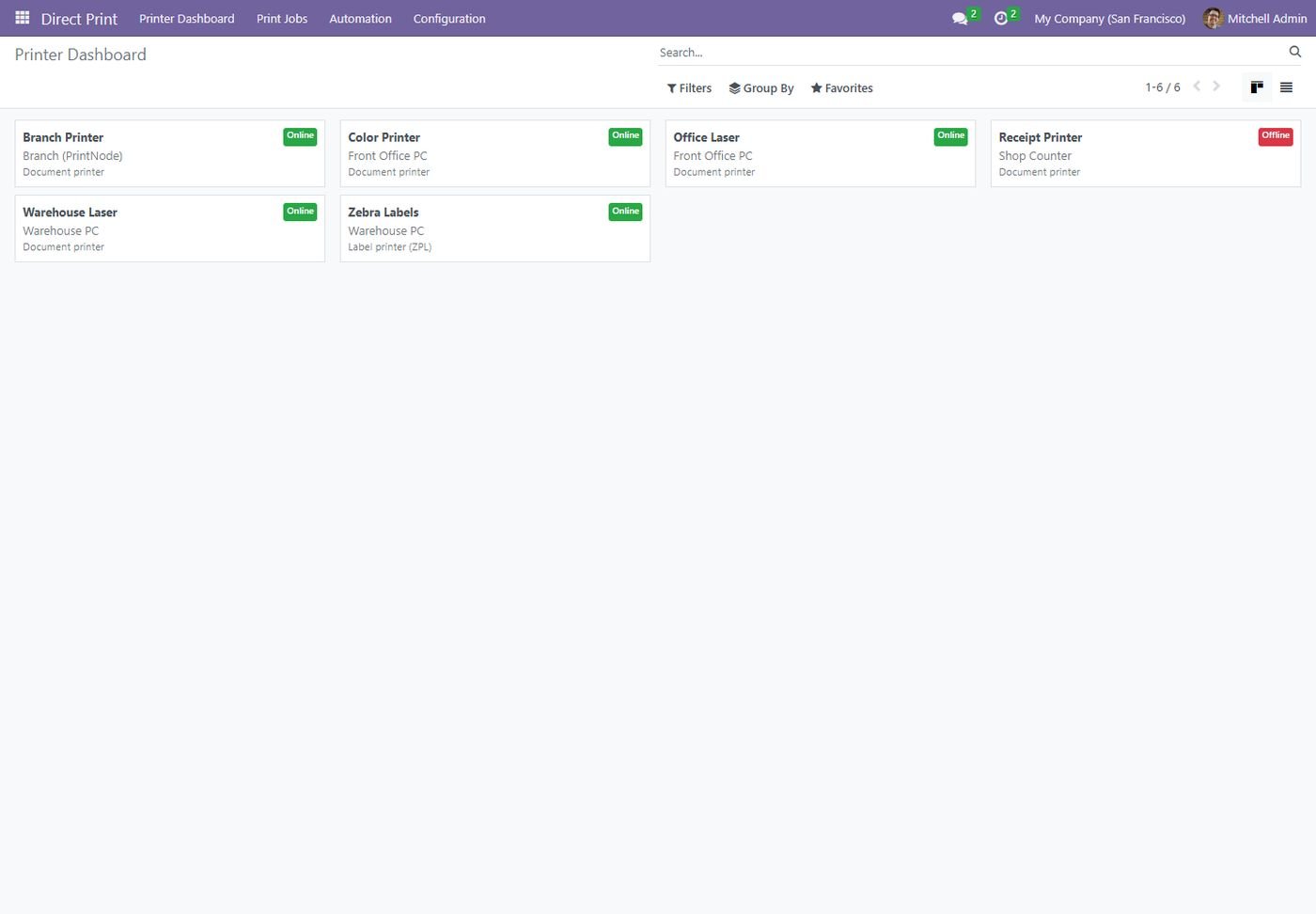Open the Group By dropdown
The height and width of the screenshot is (914, 1316).
pyautogui.click(x=761, y=88)
